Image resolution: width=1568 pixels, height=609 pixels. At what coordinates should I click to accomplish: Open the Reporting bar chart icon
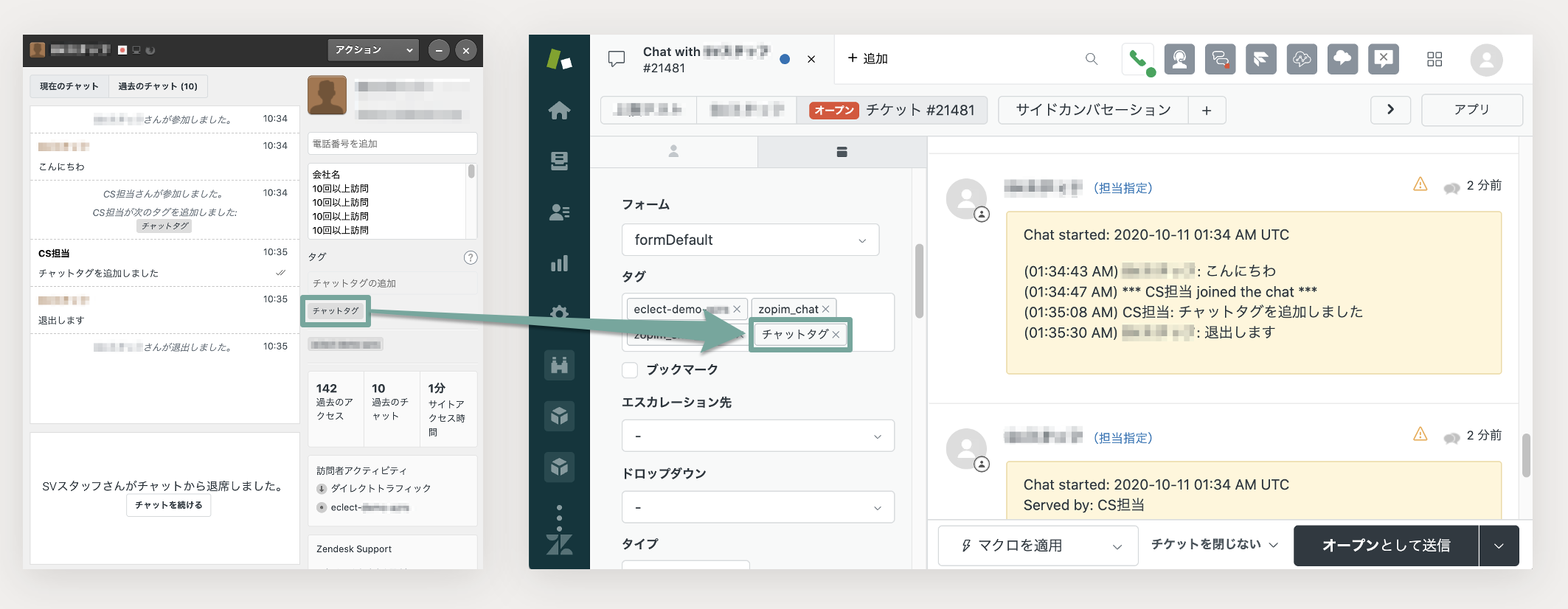tap(559, 263)
